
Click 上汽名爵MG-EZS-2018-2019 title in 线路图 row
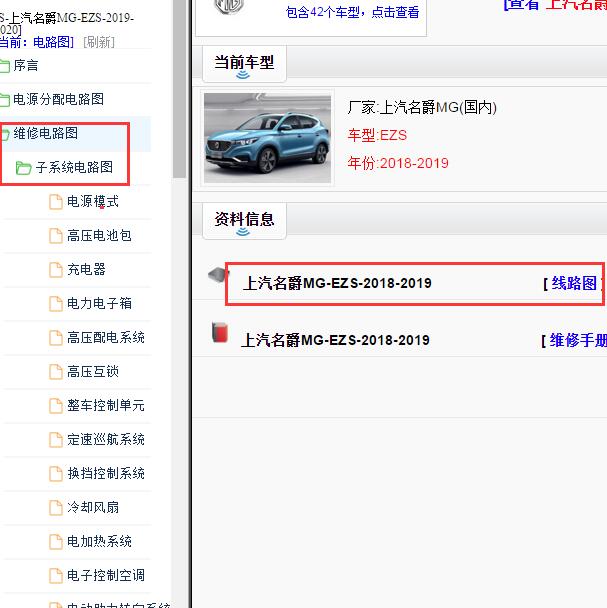click(337, 283)
